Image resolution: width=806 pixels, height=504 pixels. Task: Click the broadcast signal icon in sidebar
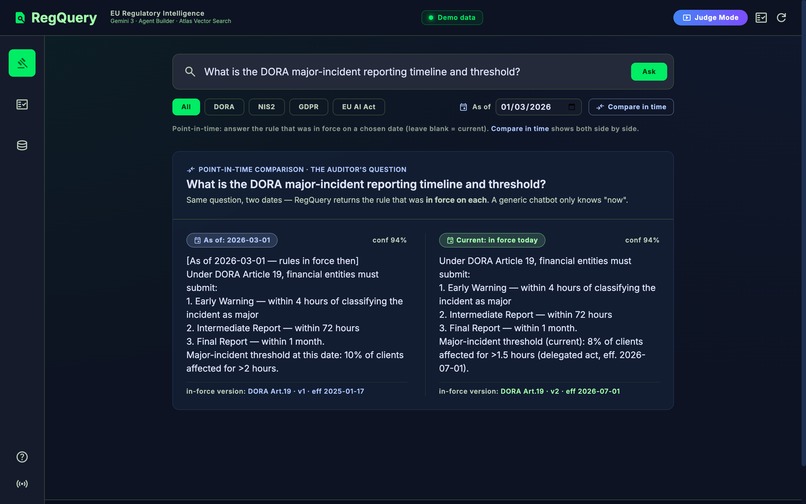(22, 483)
